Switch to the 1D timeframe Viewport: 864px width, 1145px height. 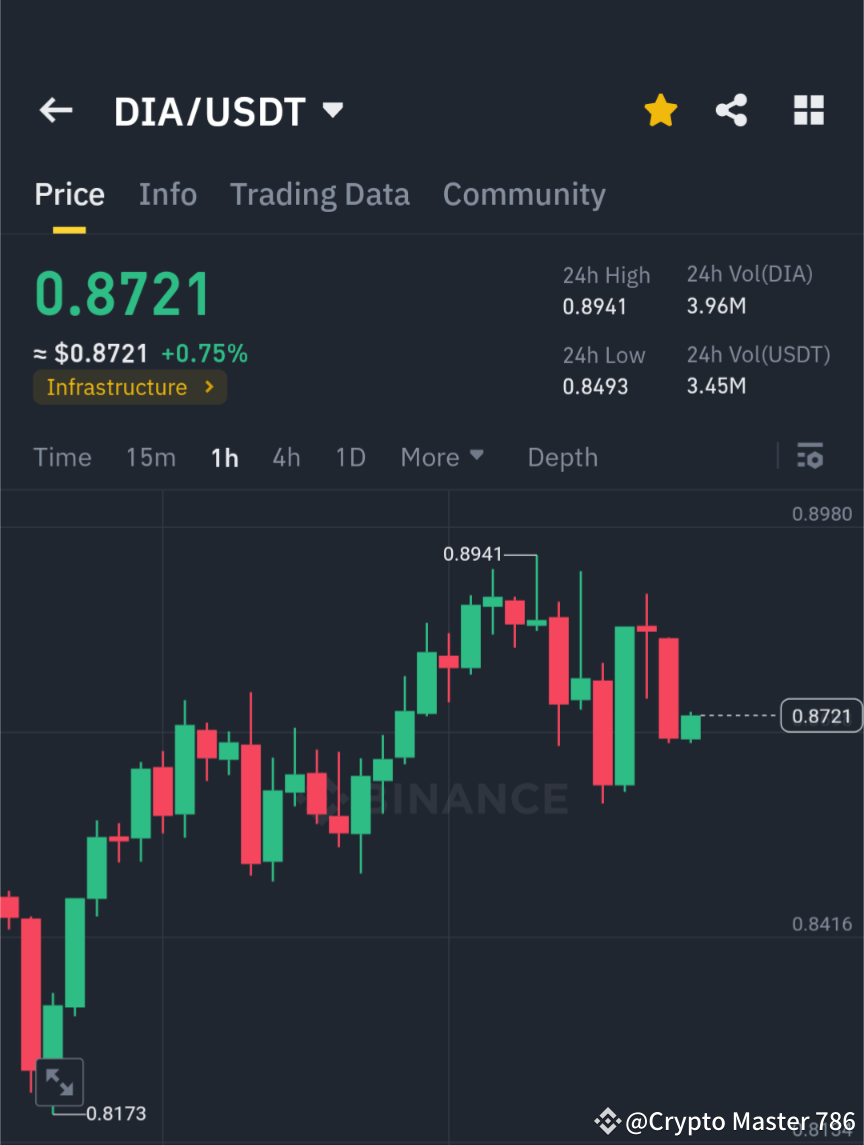pos(350,457)
